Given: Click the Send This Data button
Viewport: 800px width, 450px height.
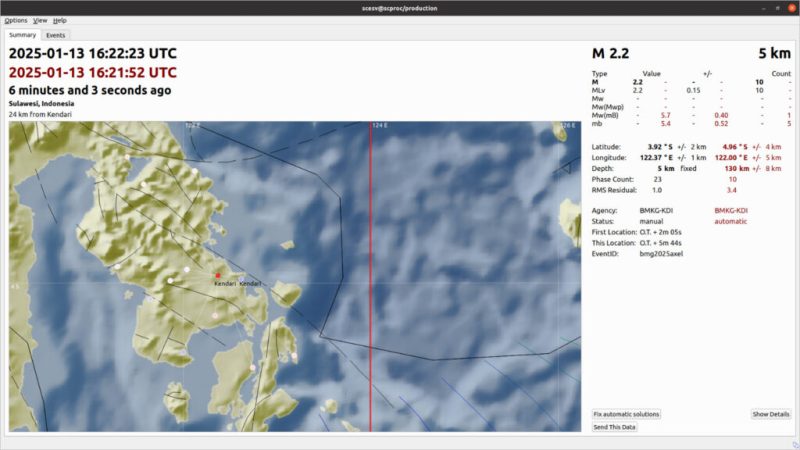Looking at the screenshot, I should (615, 427).
